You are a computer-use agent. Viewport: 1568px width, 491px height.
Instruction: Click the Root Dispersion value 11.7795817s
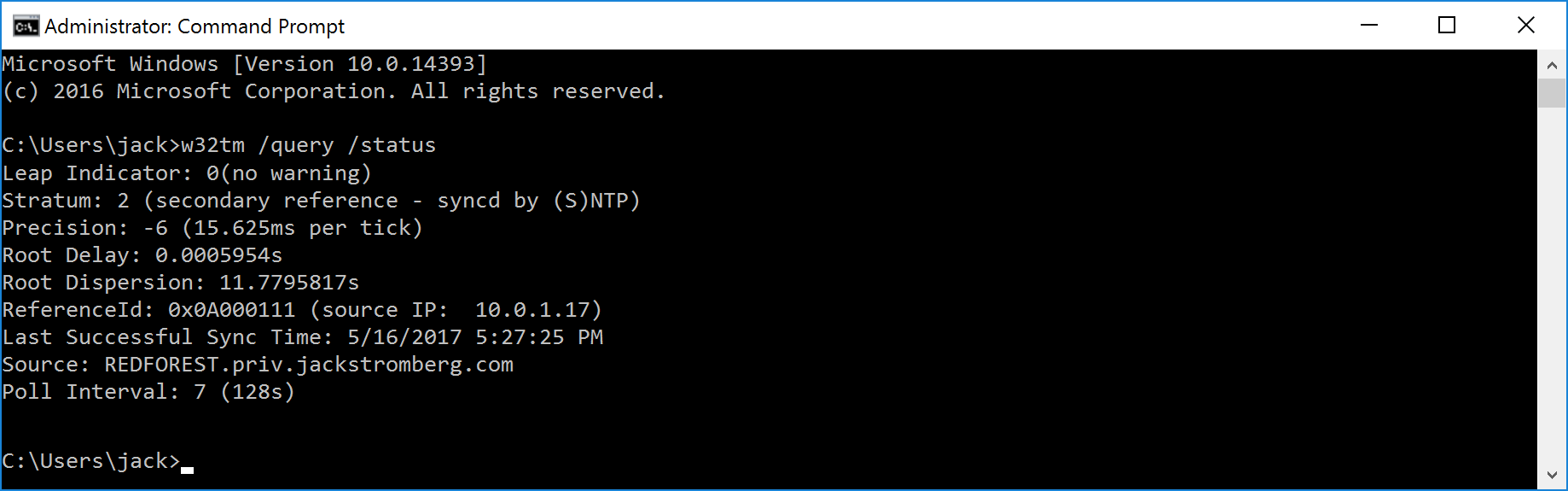coord(289,283)
